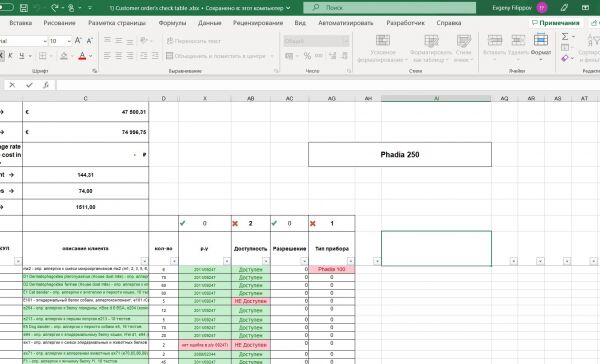Open the filter dropdown for описание клиента
The height and width of the screenshot is (364, 600).
(144, 261)
